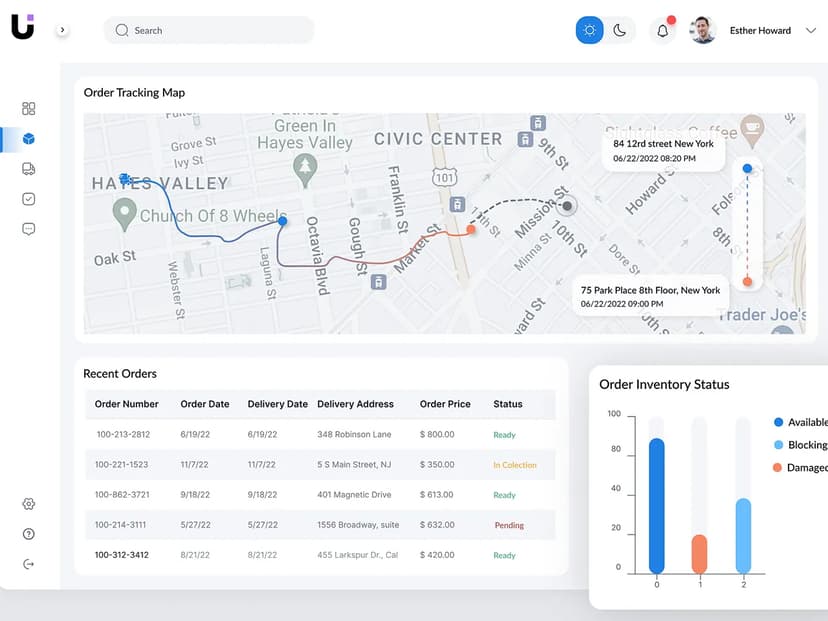
Task: Click the dark blue bar in inventory chart
Action: [656, 506]
